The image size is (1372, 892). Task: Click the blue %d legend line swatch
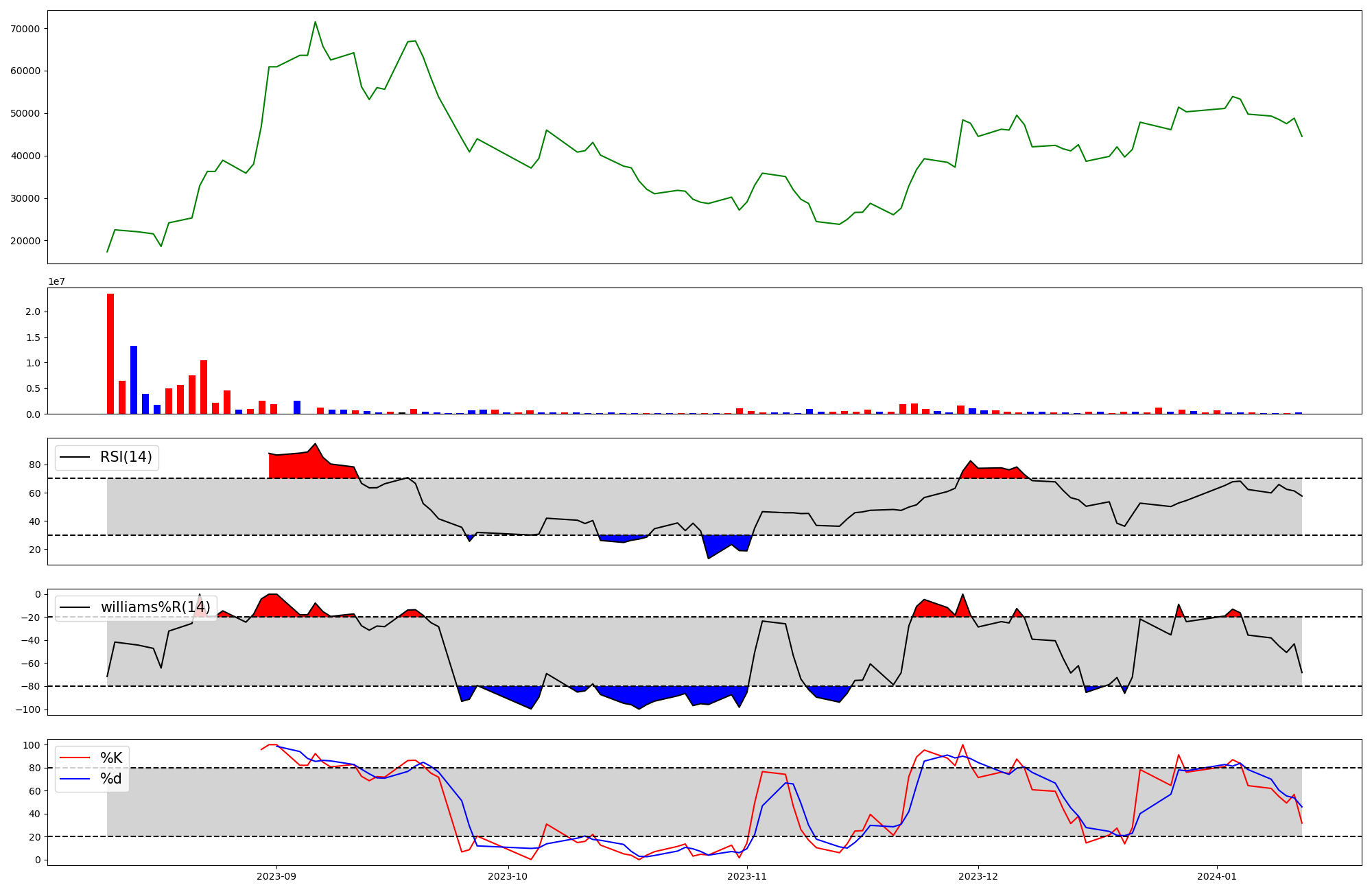pos(75,779)
